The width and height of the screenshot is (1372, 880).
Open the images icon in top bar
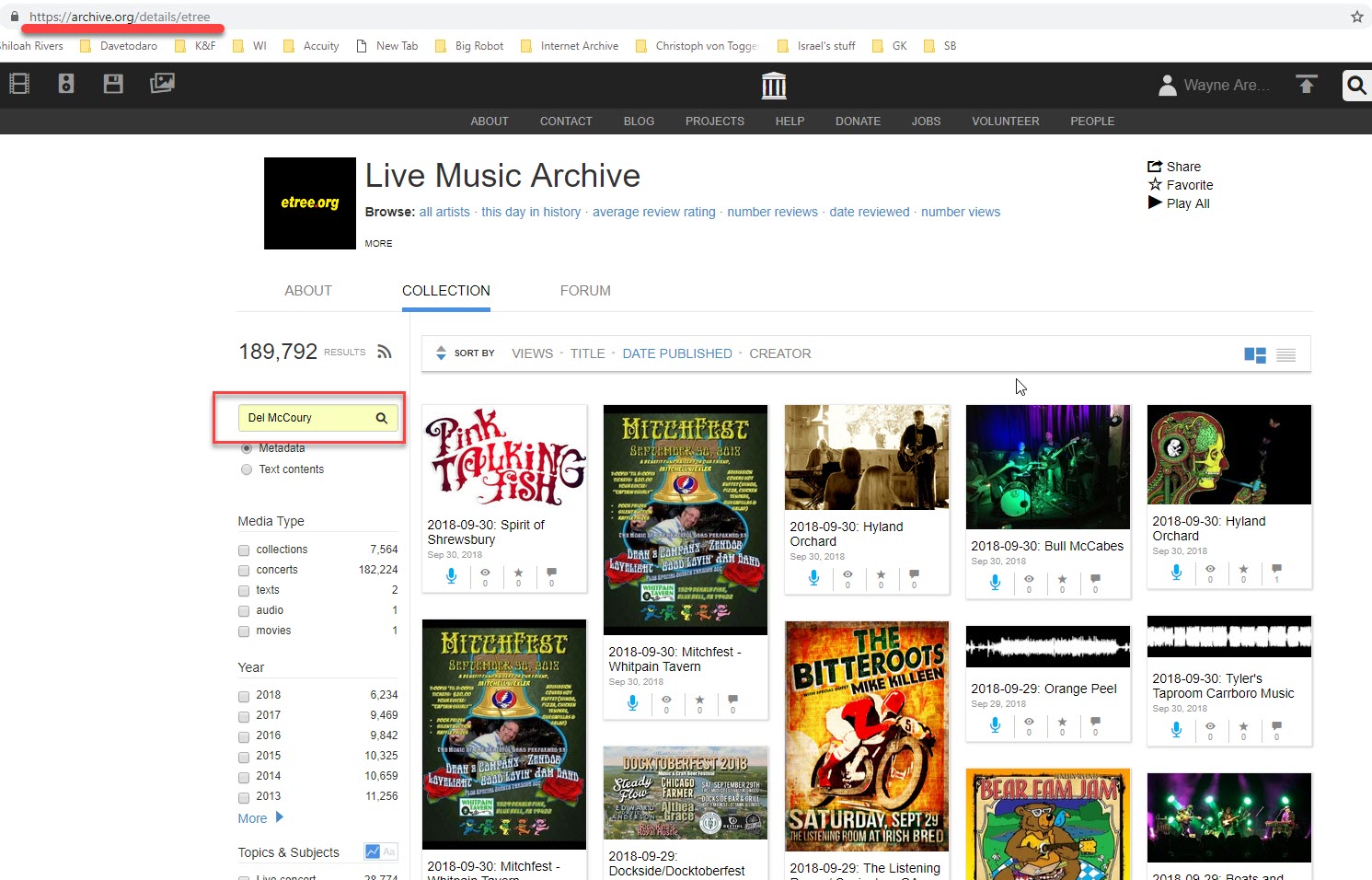click(162, 84)
